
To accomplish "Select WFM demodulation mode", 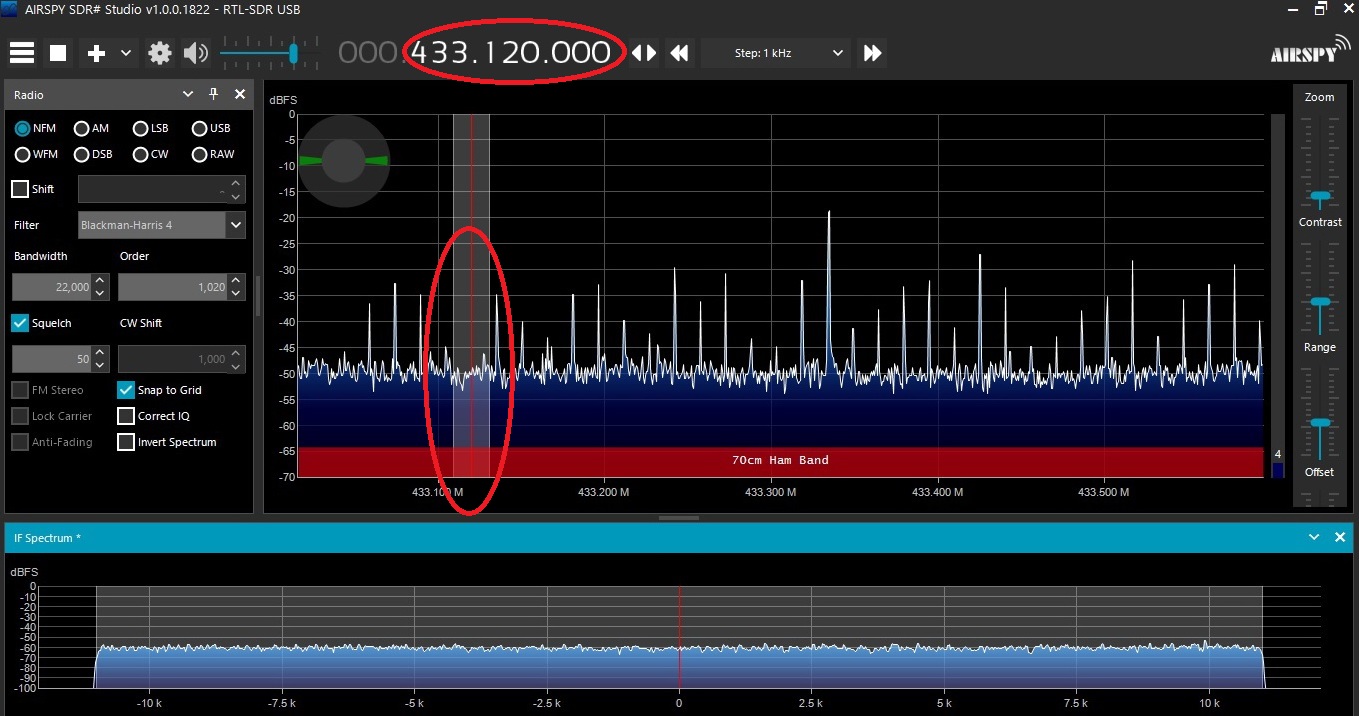I will tap(36, 154).
